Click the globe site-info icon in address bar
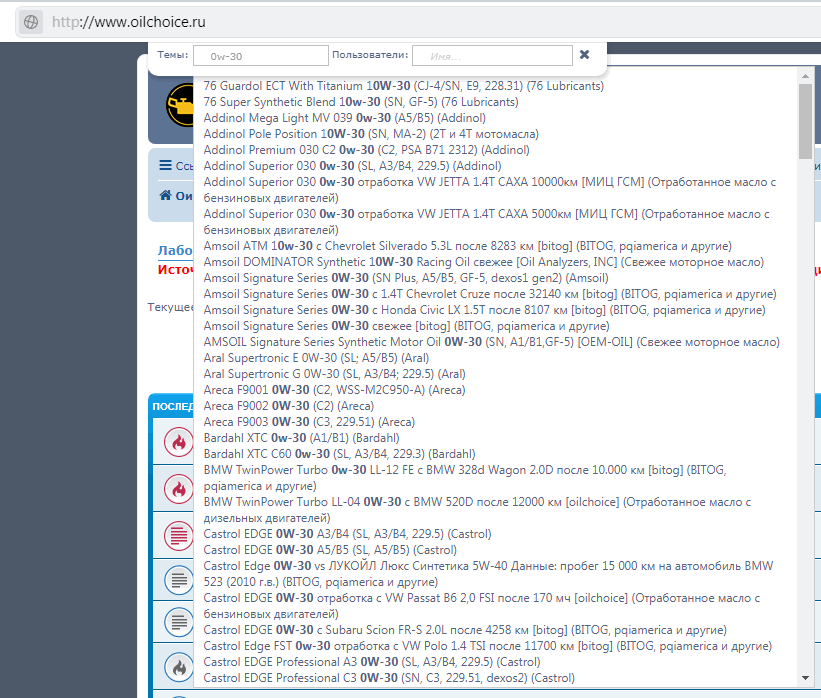This screenshot has width=821, height=698. (x=31, y=22)
